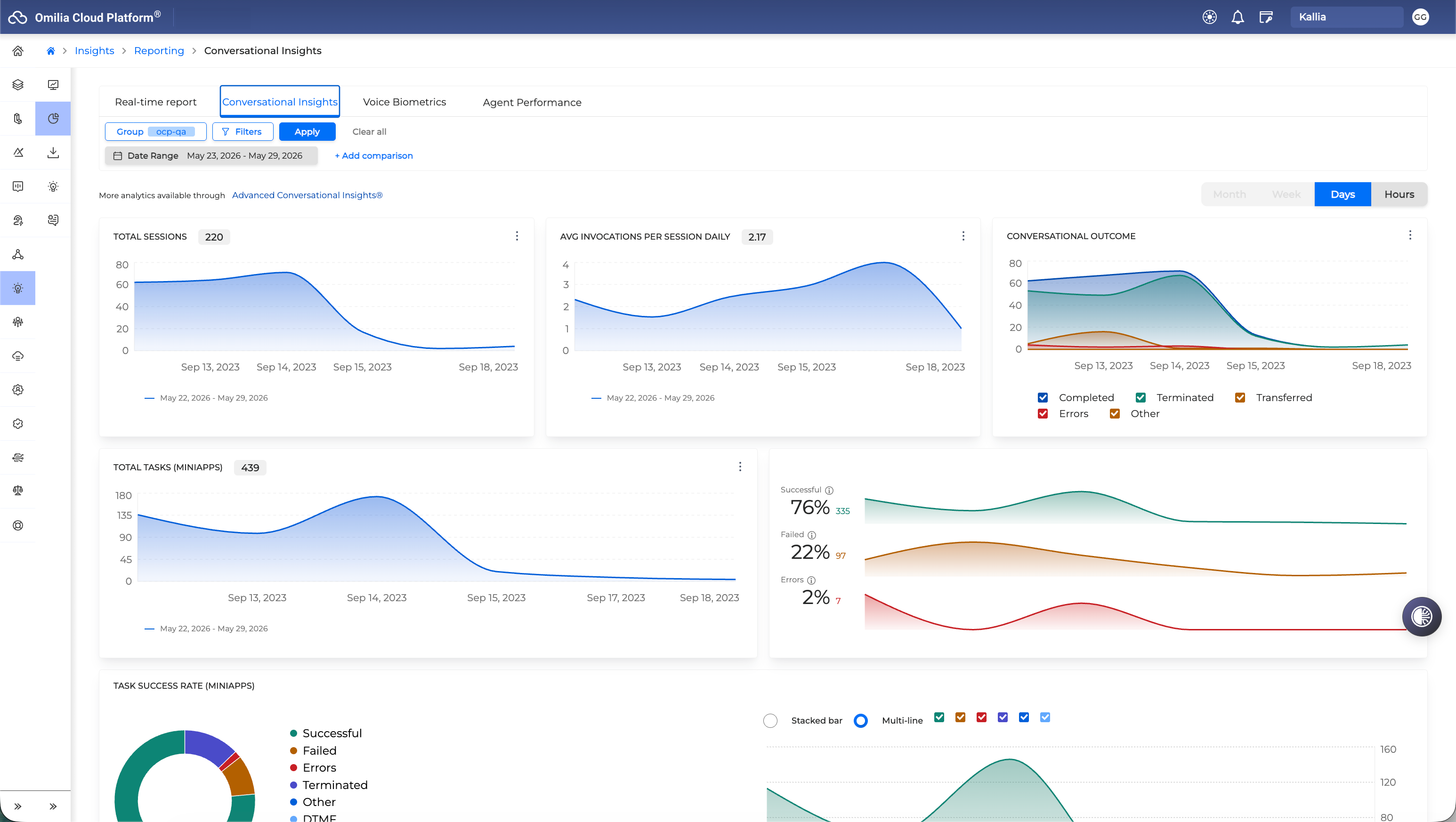The height and width of the screenshot is (822, 1456).
Task: Toggle the Transferred outcome checkbox
Action: (1240, 398)
